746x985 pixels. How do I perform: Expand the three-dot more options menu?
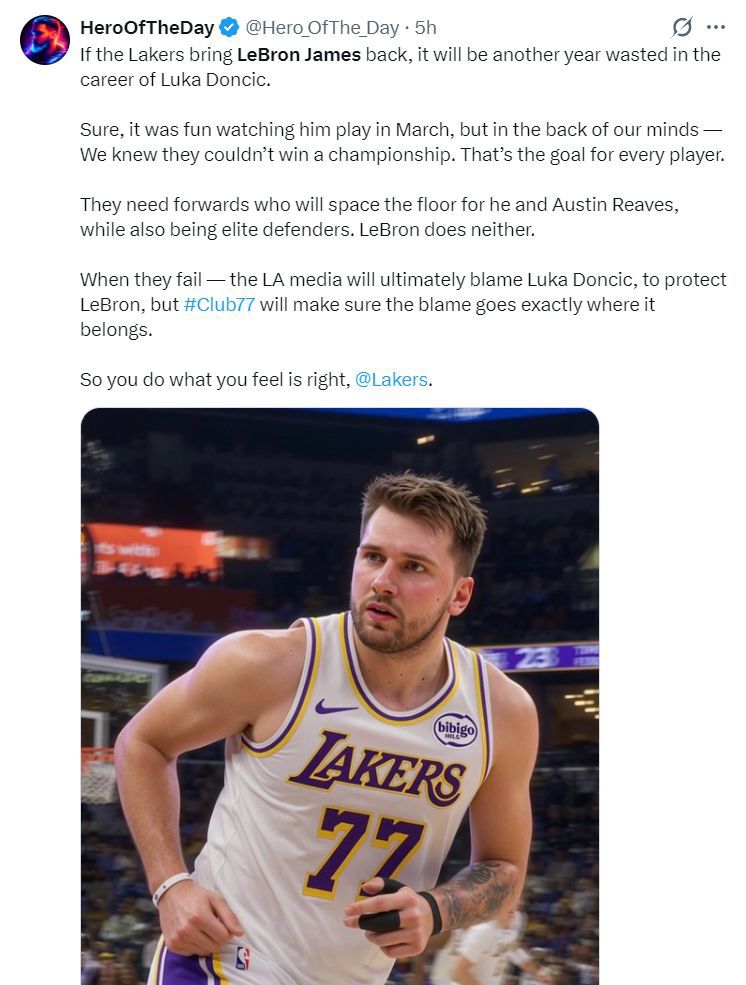[x=716, y=27]
